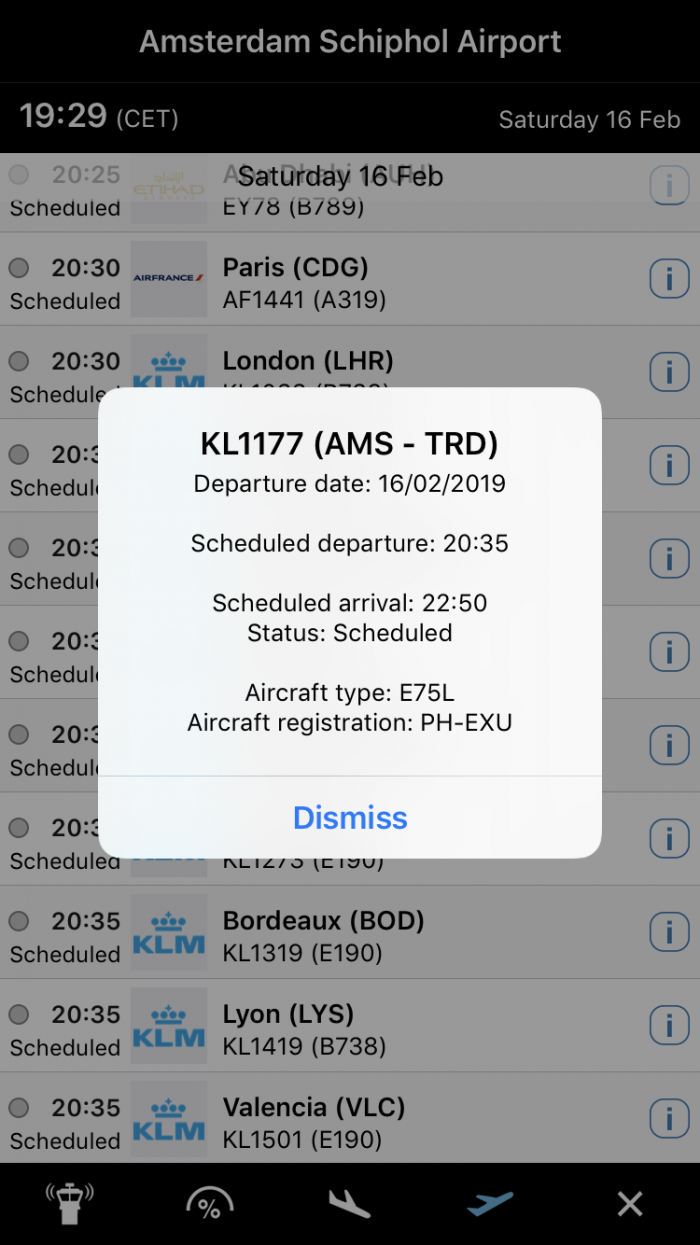The image size is (700, 1245).
Task: Open the Valencia (VLC) flight row
Action: [x=400, y=1121]
